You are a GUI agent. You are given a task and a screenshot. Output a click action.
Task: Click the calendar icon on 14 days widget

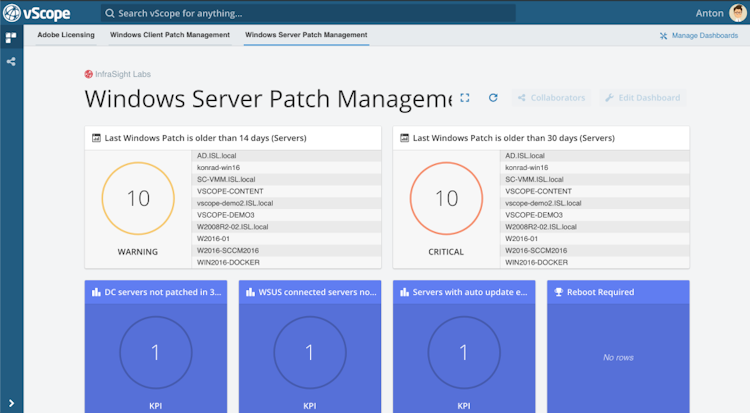pyautogui.click(x=96, y=138)
